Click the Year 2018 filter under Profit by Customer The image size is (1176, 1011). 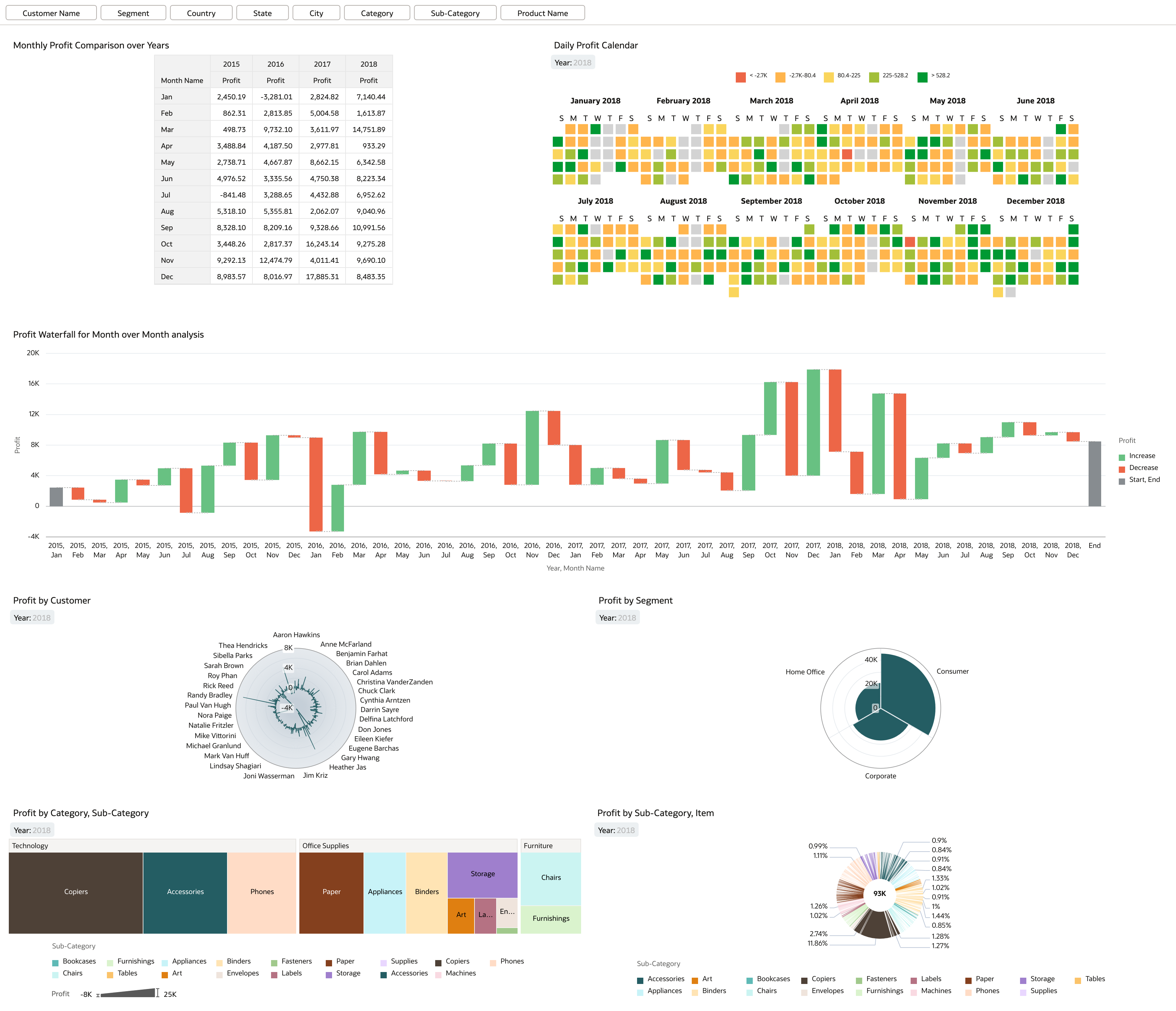[32, 617]
